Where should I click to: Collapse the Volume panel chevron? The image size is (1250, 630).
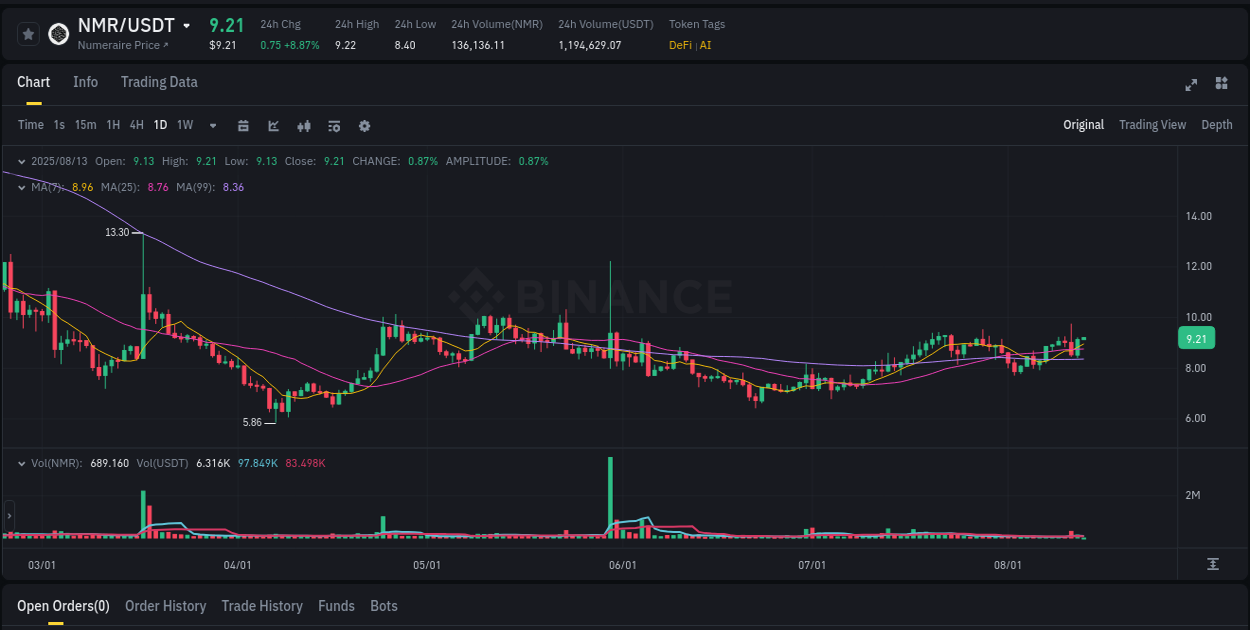point(22,462)
